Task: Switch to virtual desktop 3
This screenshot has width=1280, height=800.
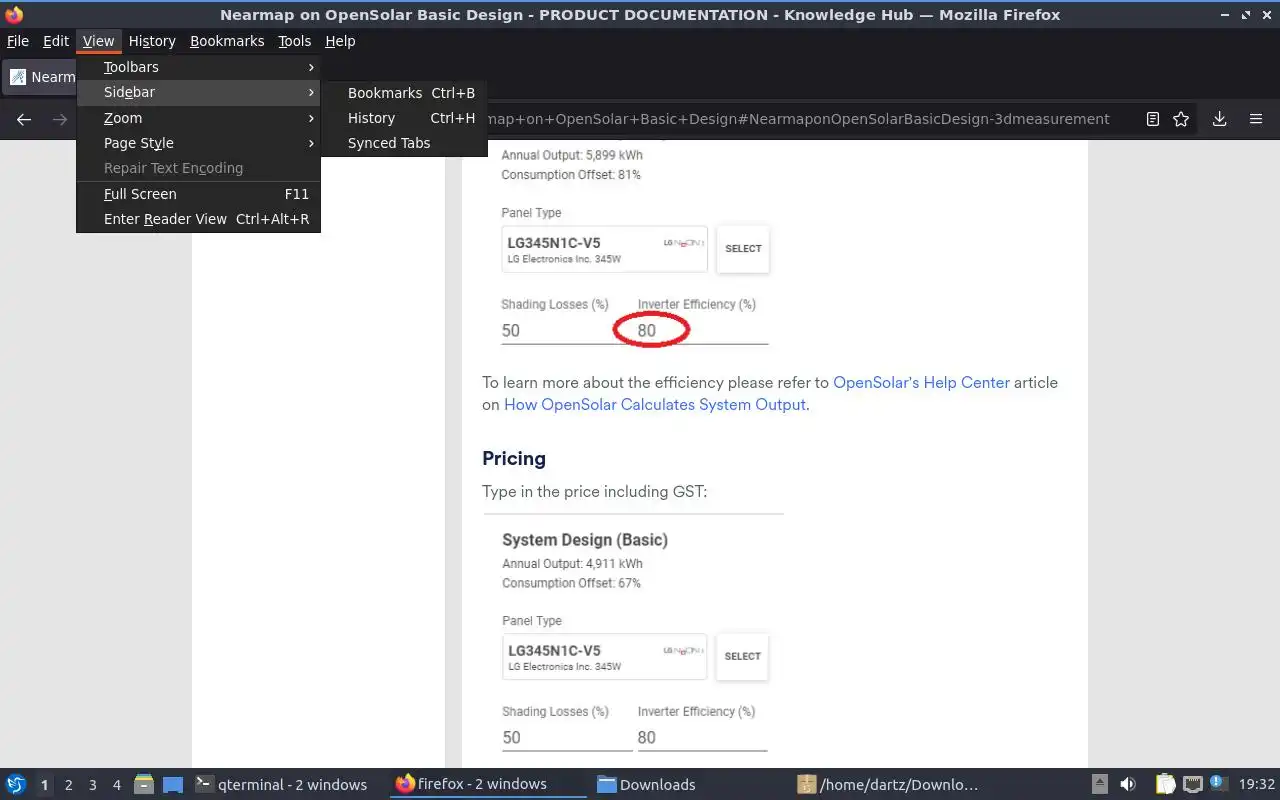Action: (x=92, y=785)
